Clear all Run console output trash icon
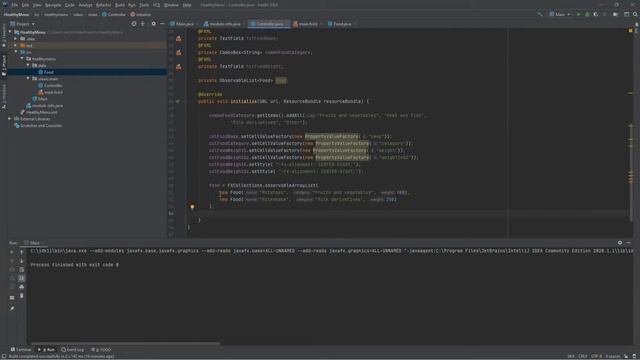Screen dimensions: 640x360 pyautogui.click(x=22, y=295)
